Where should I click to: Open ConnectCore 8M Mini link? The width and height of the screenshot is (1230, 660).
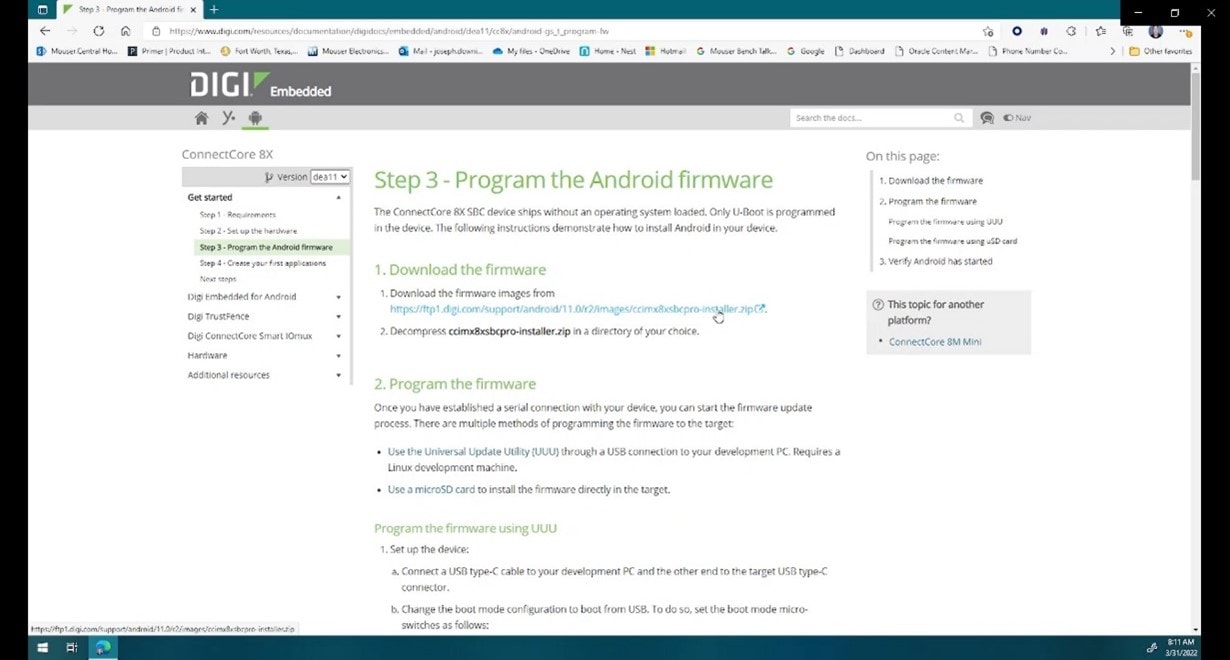point(934,342)
